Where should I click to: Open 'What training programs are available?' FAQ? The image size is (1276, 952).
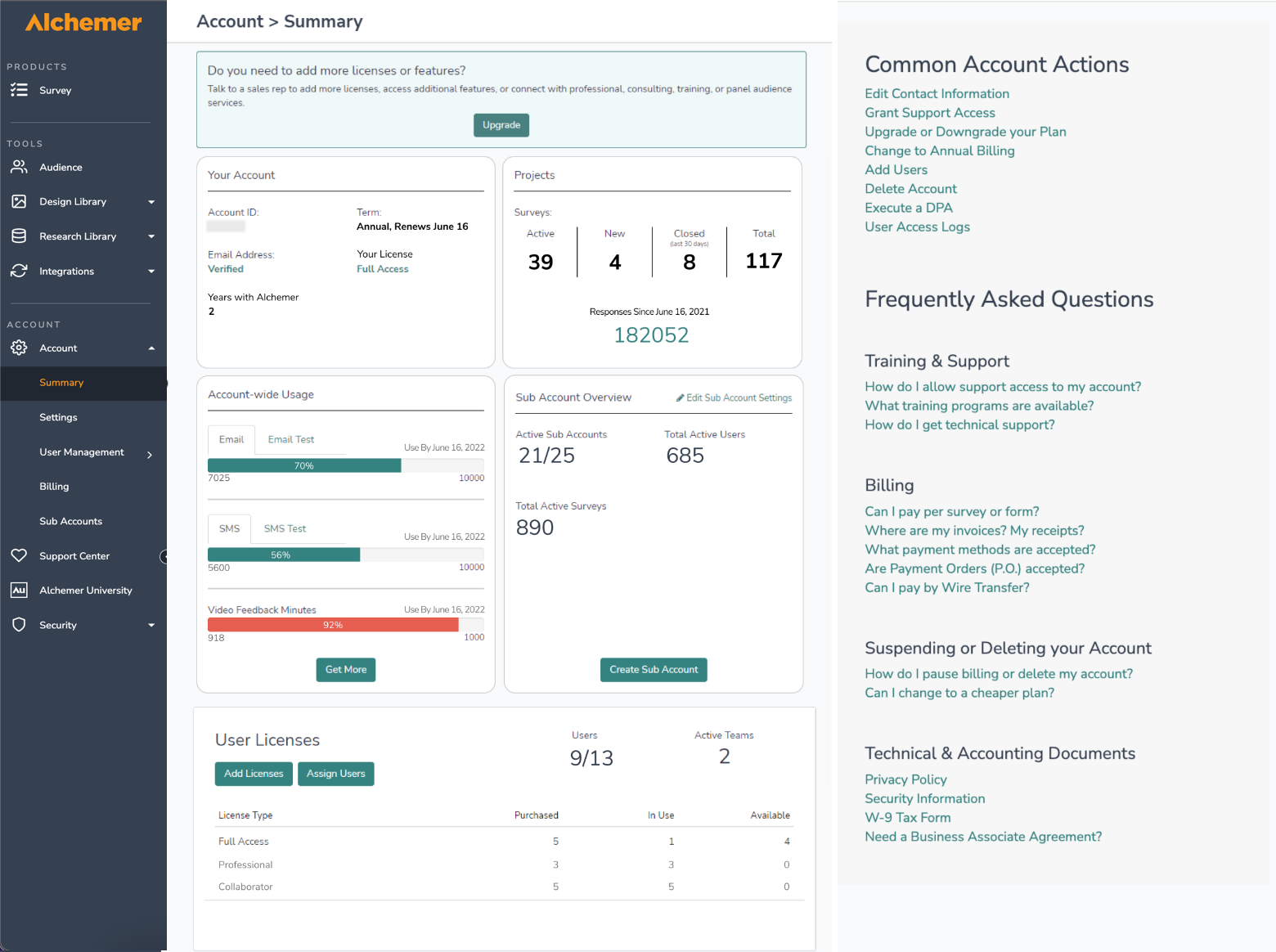(979, 406)
